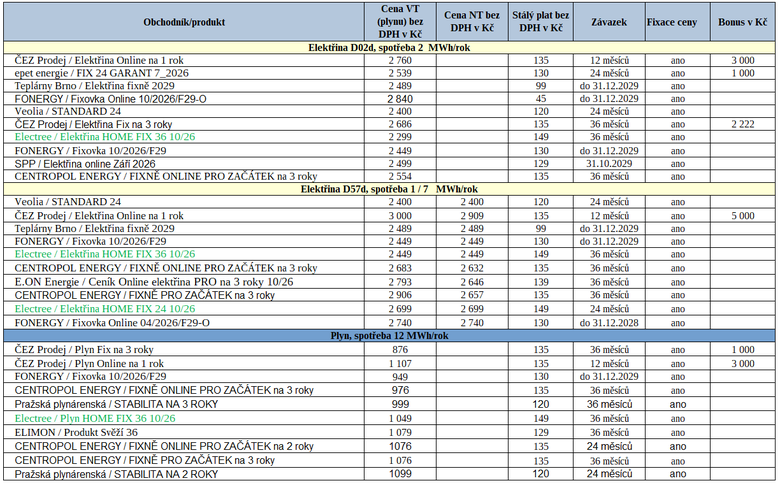Click NT price value '2 909'
Image resolution: width=780 pixels, height=483 pixels.
[472, 216]
